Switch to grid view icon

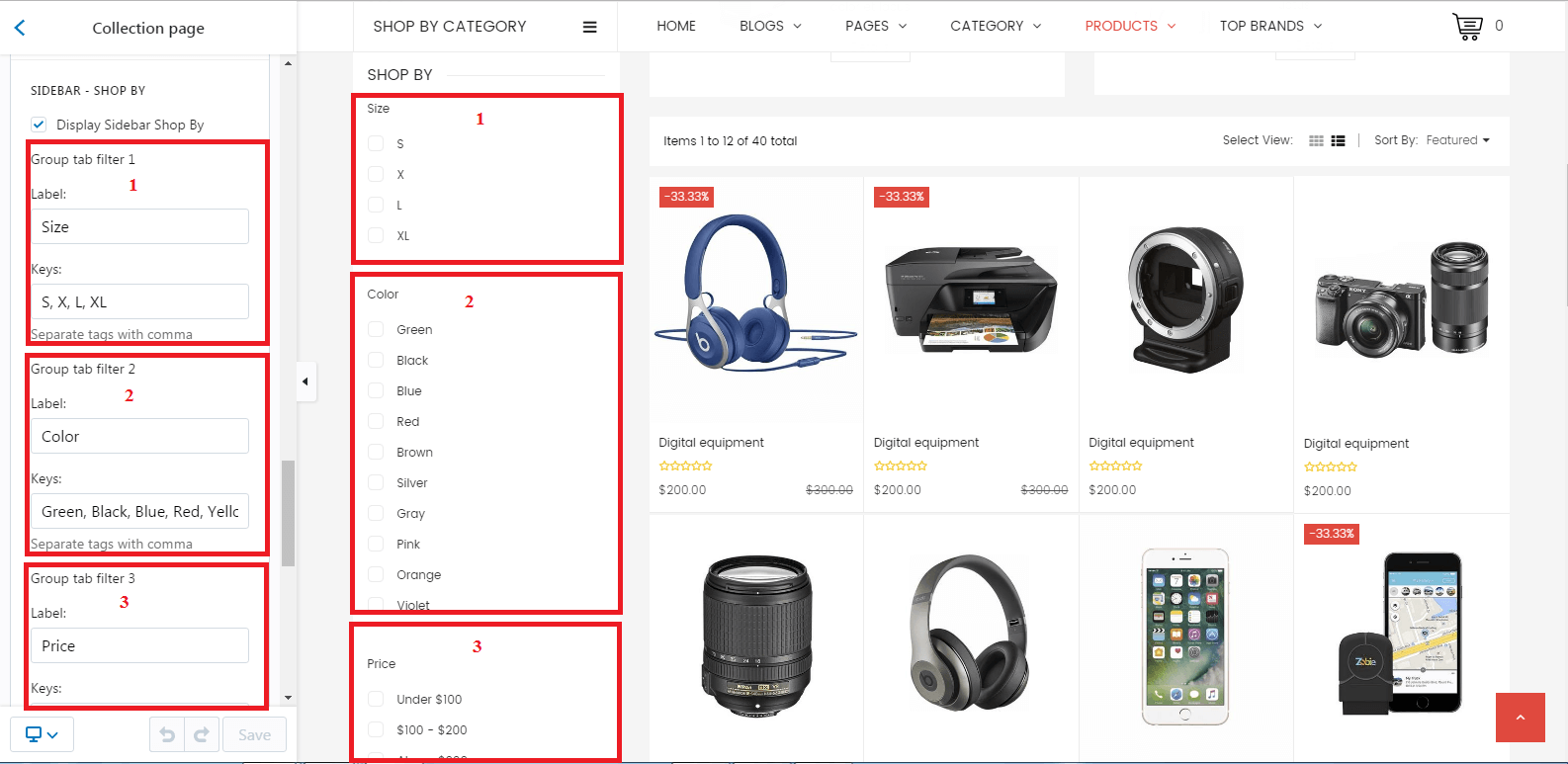click(x=1316, y=141)
